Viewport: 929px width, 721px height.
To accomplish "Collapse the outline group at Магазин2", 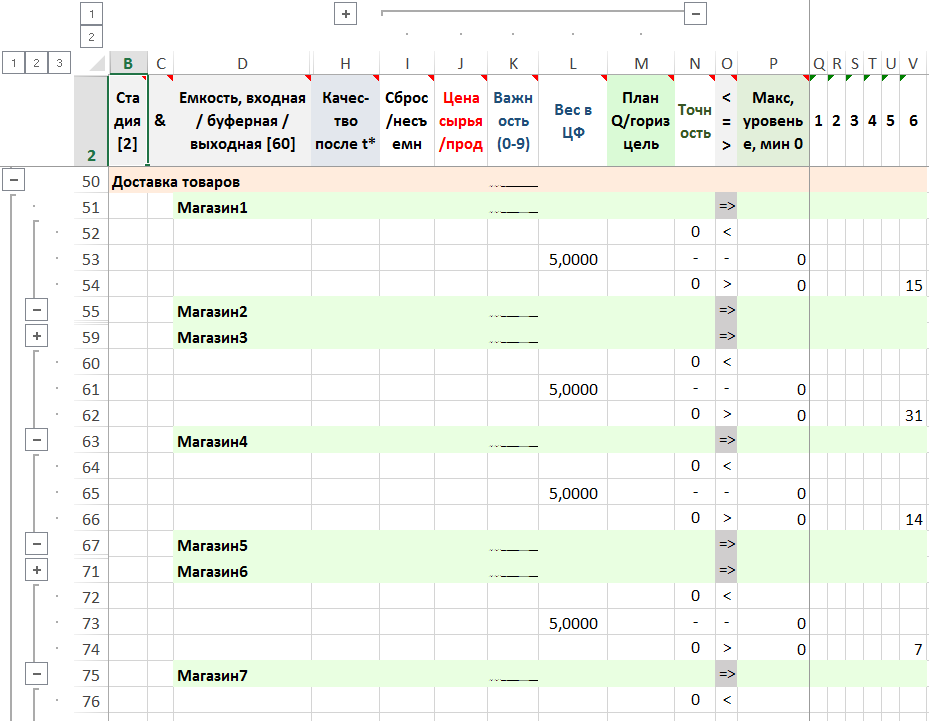I will [x=36, y=311].
